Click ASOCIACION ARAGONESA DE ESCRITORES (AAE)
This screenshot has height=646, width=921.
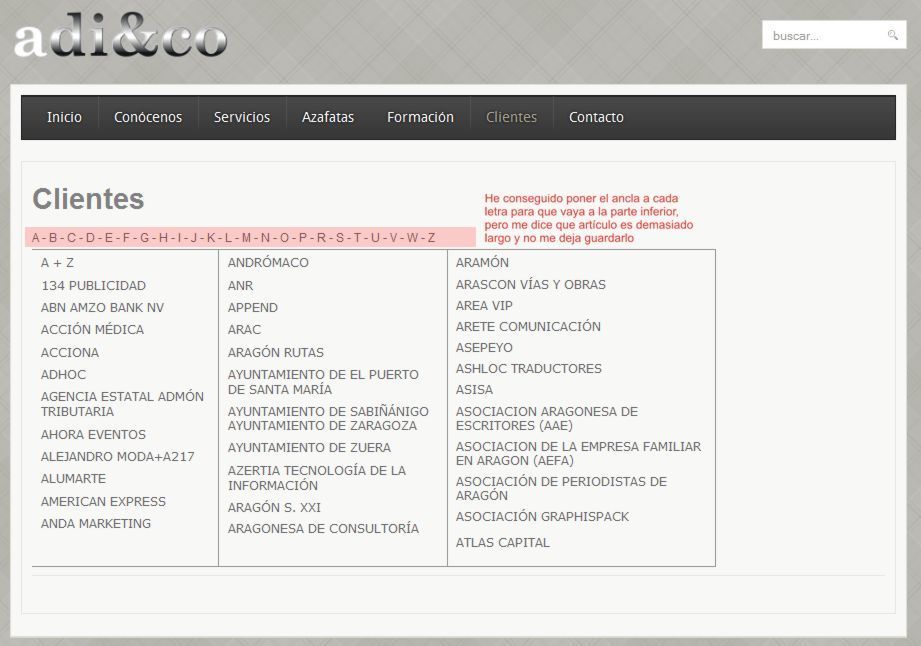click(547, 419)
